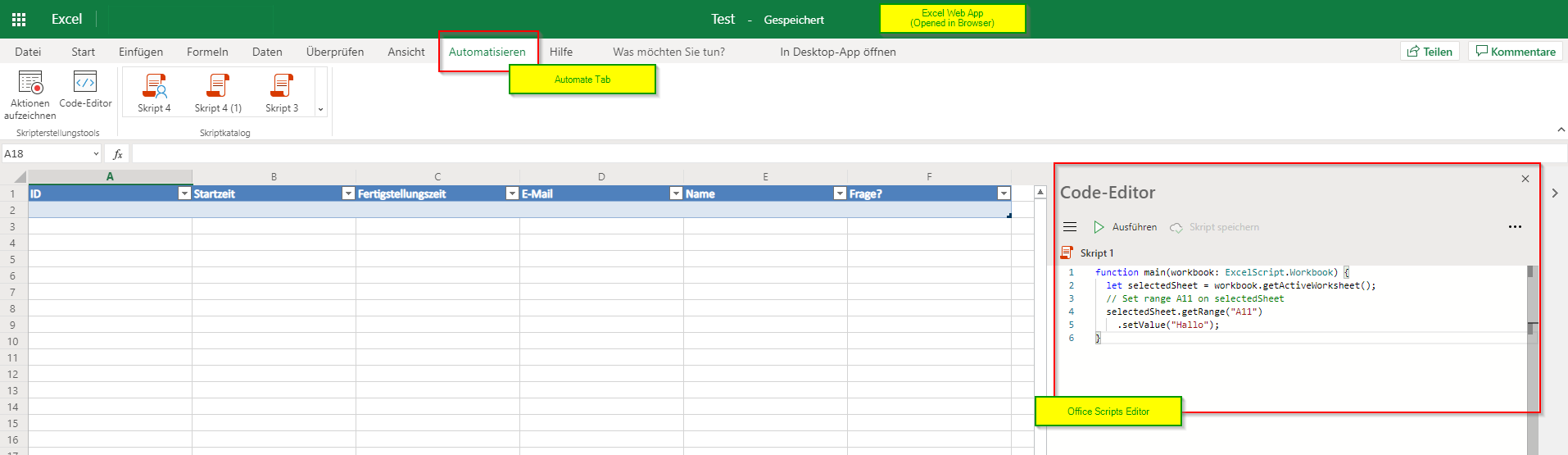Open the Code-Editor more options ellipsis
The height and width of the screenshot is (455, 1568).
pyautogui.click(x=1515, y=227)
